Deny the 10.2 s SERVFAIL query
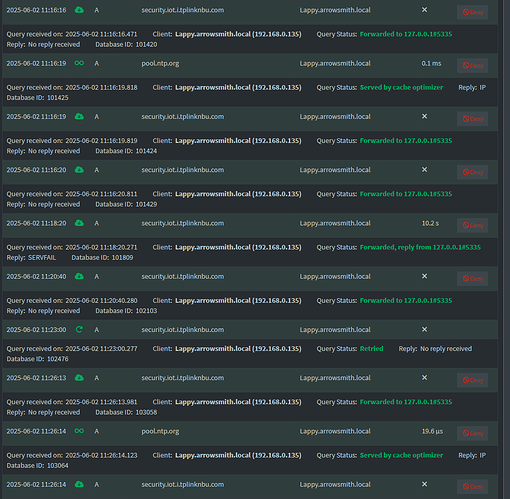This screenshot has height=499, width=510. (472, 225)
